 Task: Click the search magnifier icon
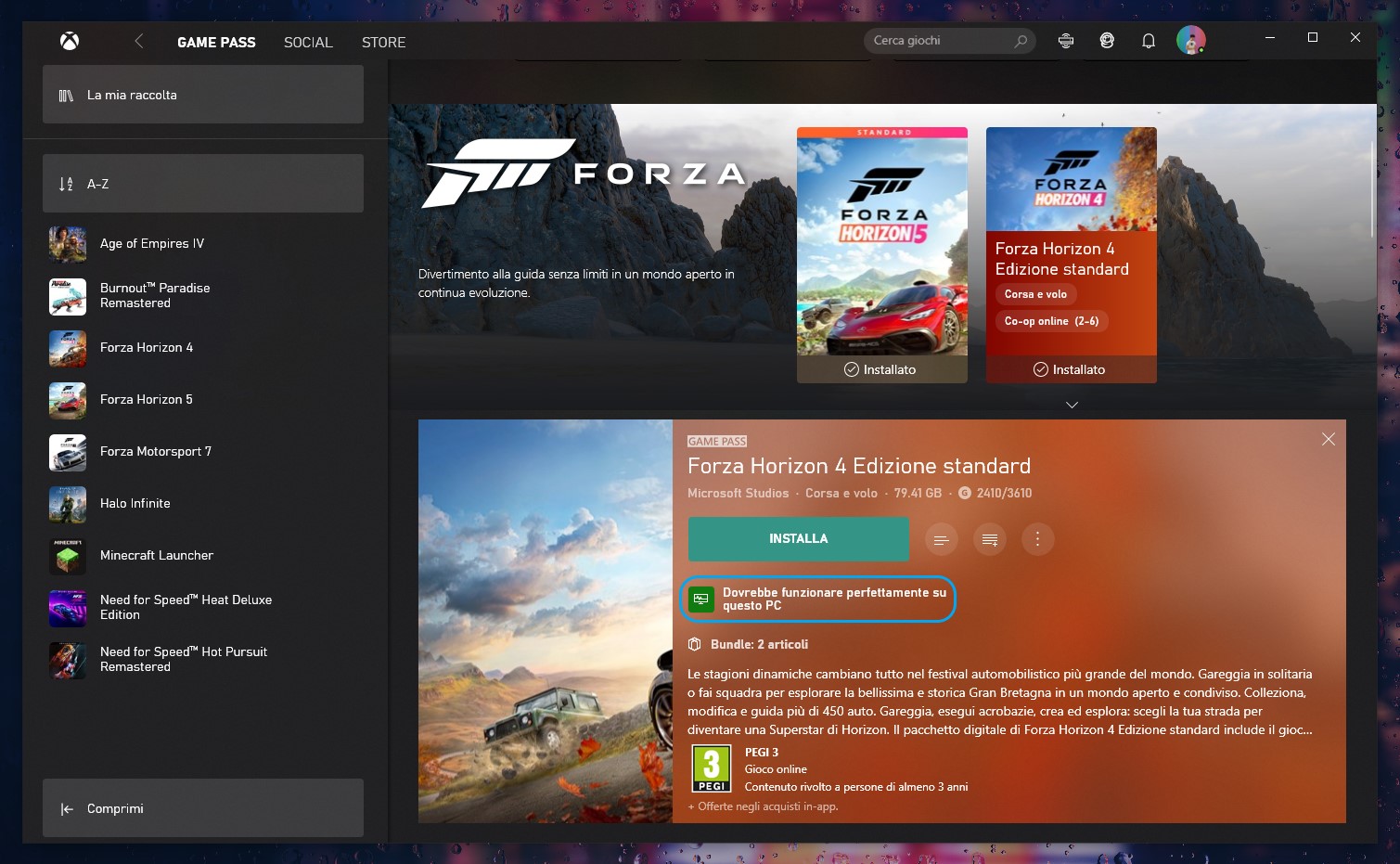1021,41
